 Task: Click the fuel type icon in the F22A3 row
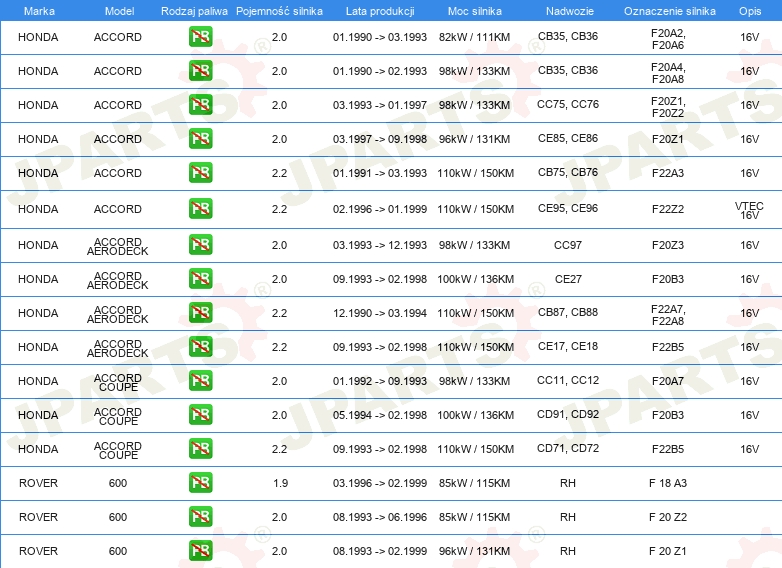click(200, 172)
